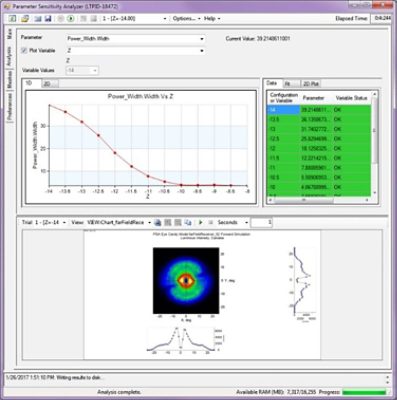
Task: Open a file with the folder icon
Action: [25, 19]
